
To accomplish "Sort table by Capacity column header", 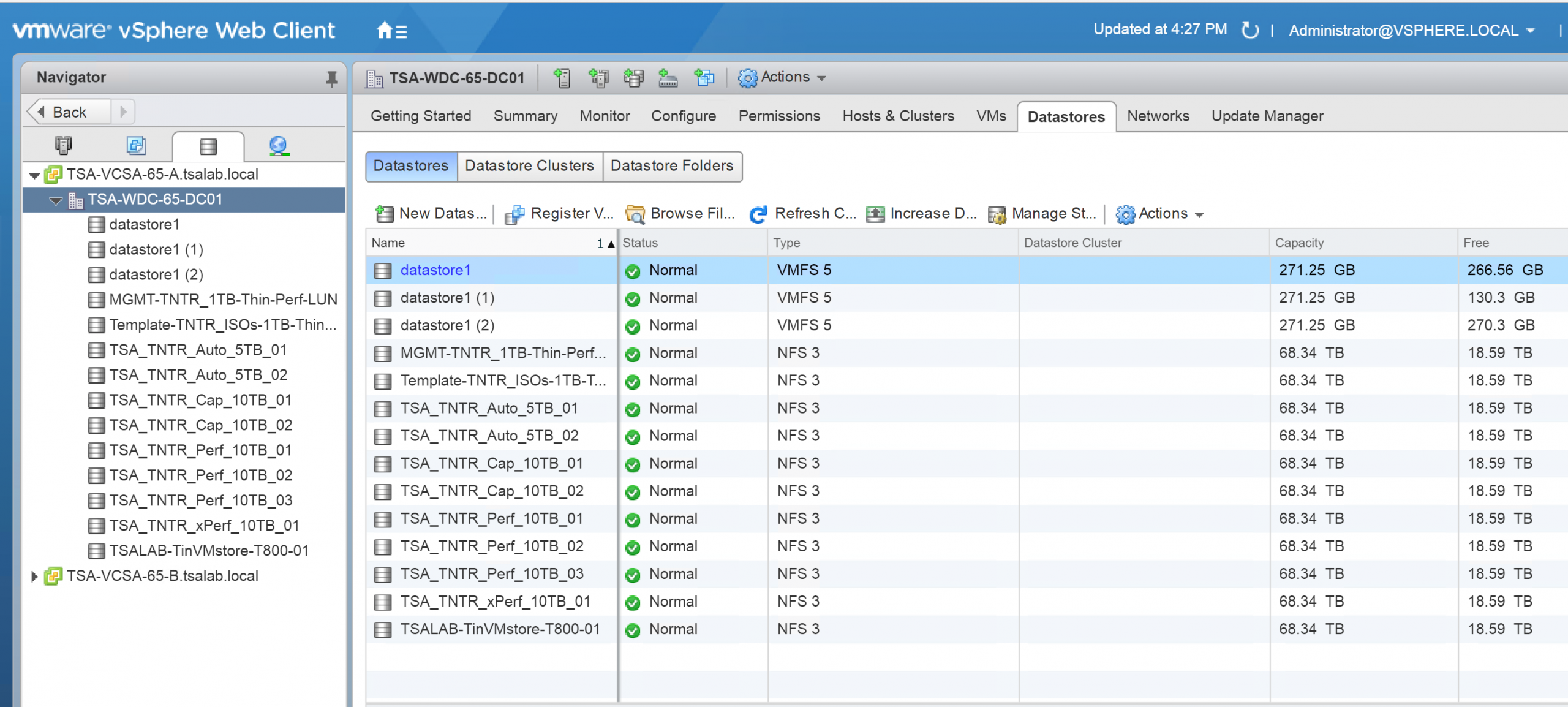I will 1299,243.
